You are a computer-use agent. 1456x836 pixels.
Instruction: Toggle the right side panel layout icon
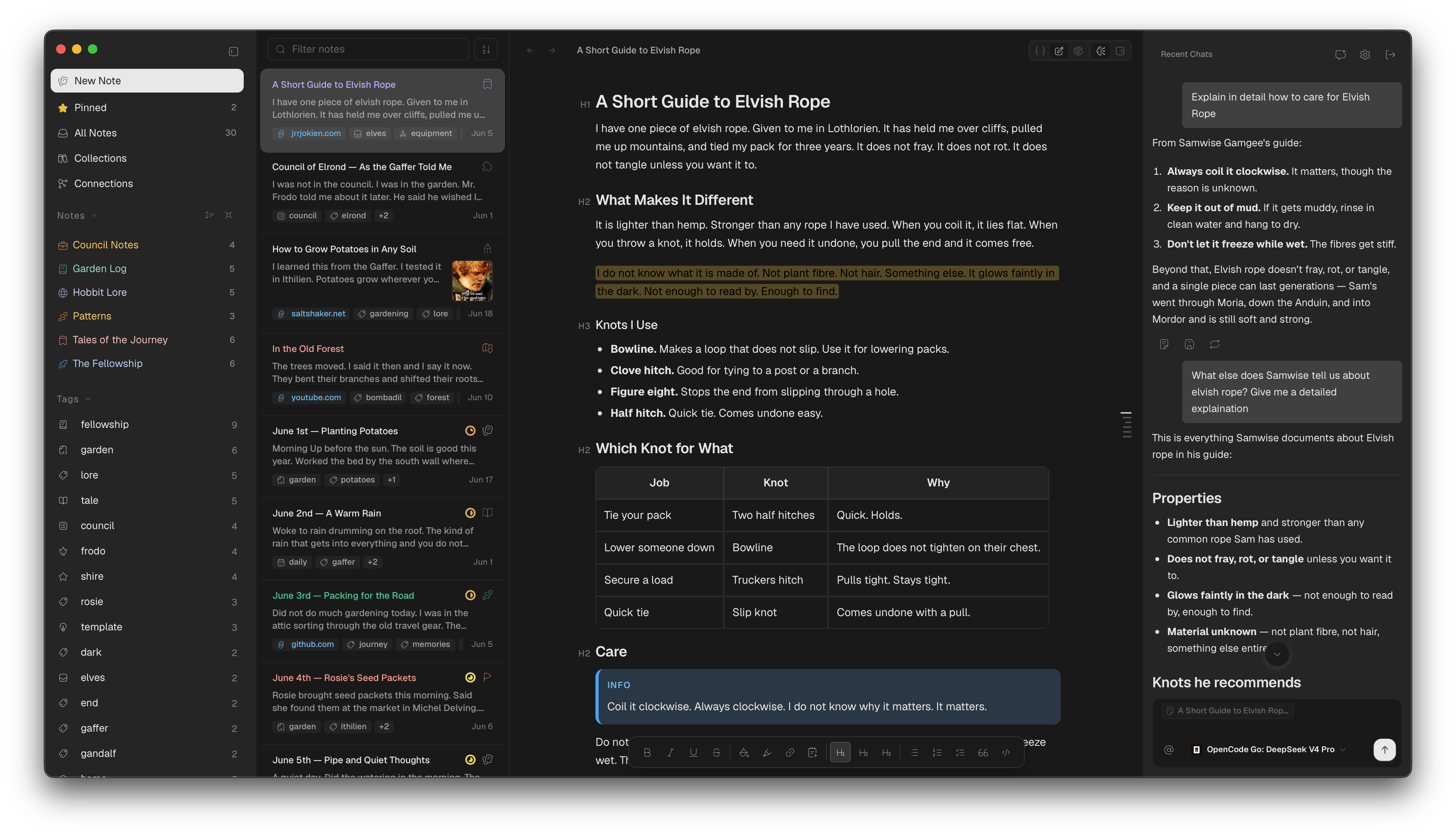coord(1120,51)
